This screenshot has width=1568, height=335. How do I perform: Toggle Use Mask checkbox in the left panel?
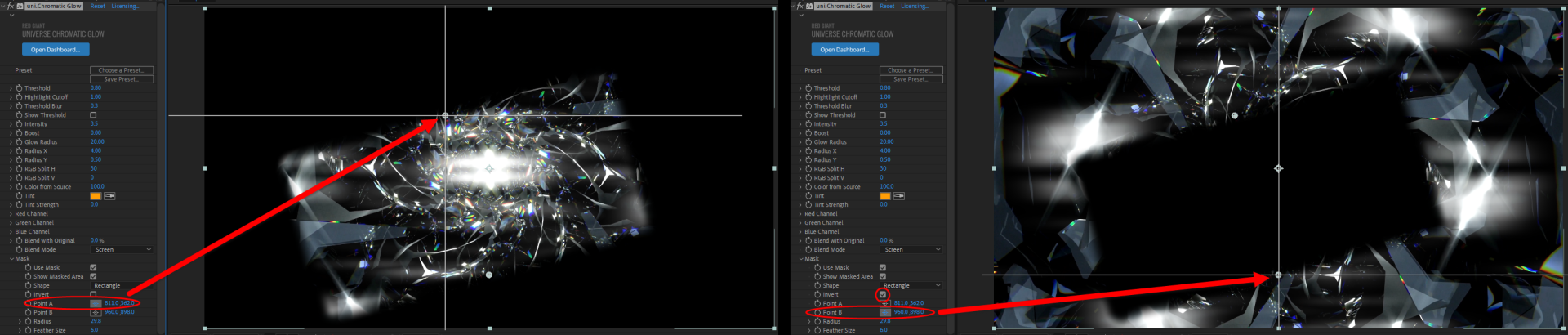pos(93,267)
